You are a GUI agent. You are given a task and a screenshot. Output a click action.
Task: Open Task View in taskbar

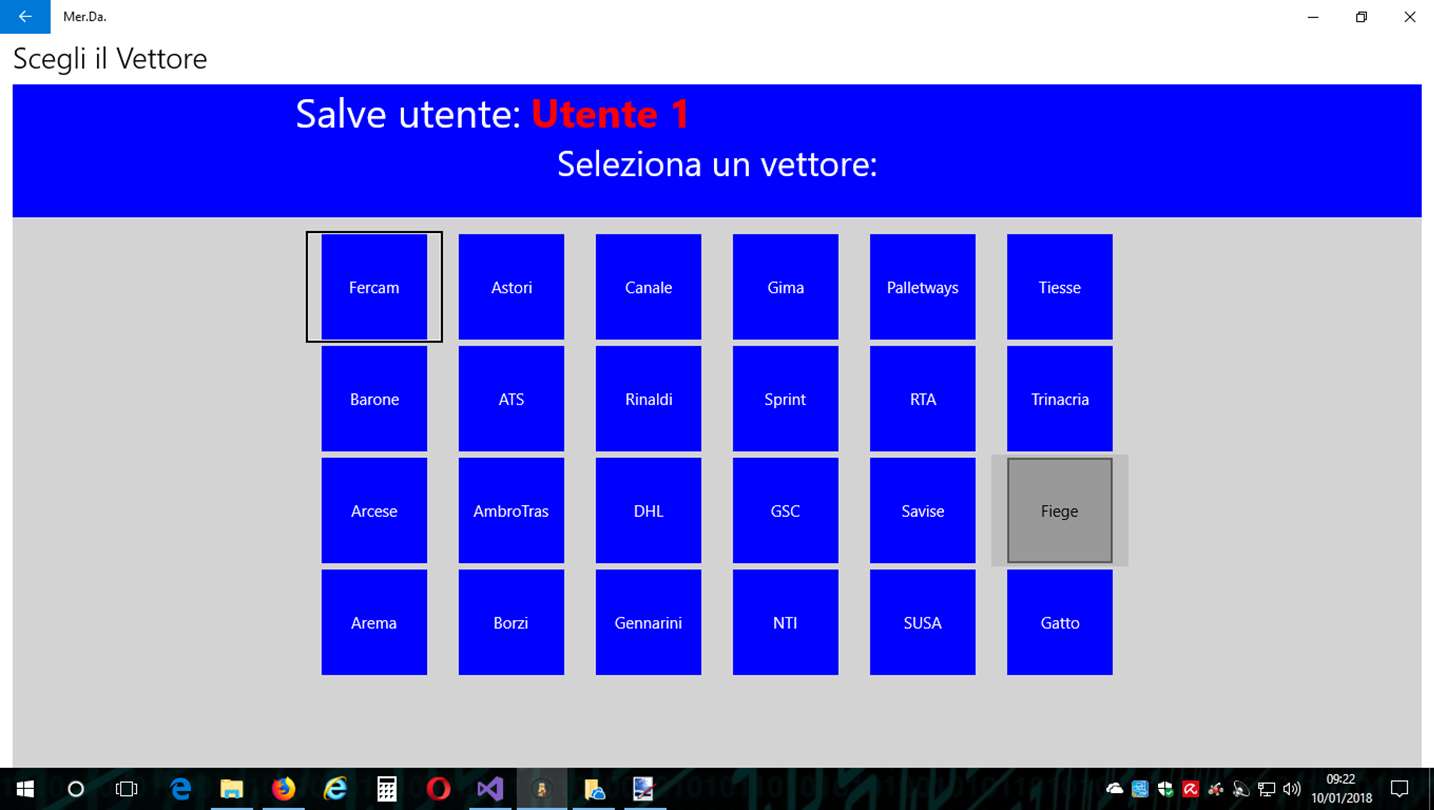[126, 789]
